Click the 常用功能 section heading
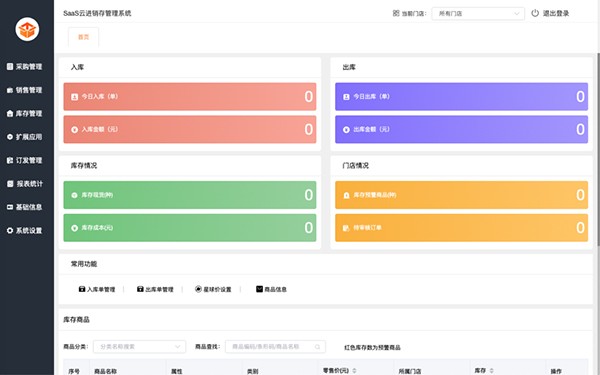This screenshot has width=600, height=375. 84,264
